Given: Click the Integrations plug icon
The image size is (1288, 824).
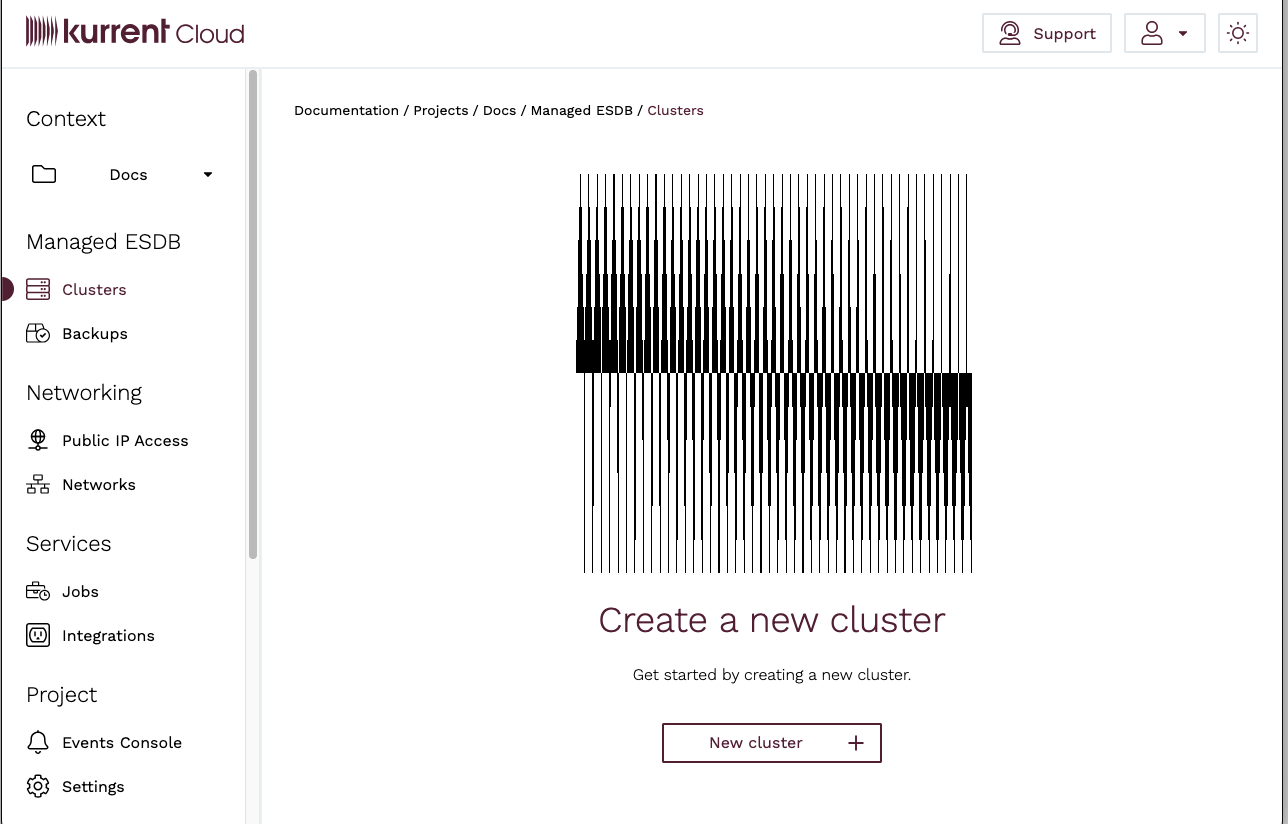Looking at the screenshot, I should point(38,636).
